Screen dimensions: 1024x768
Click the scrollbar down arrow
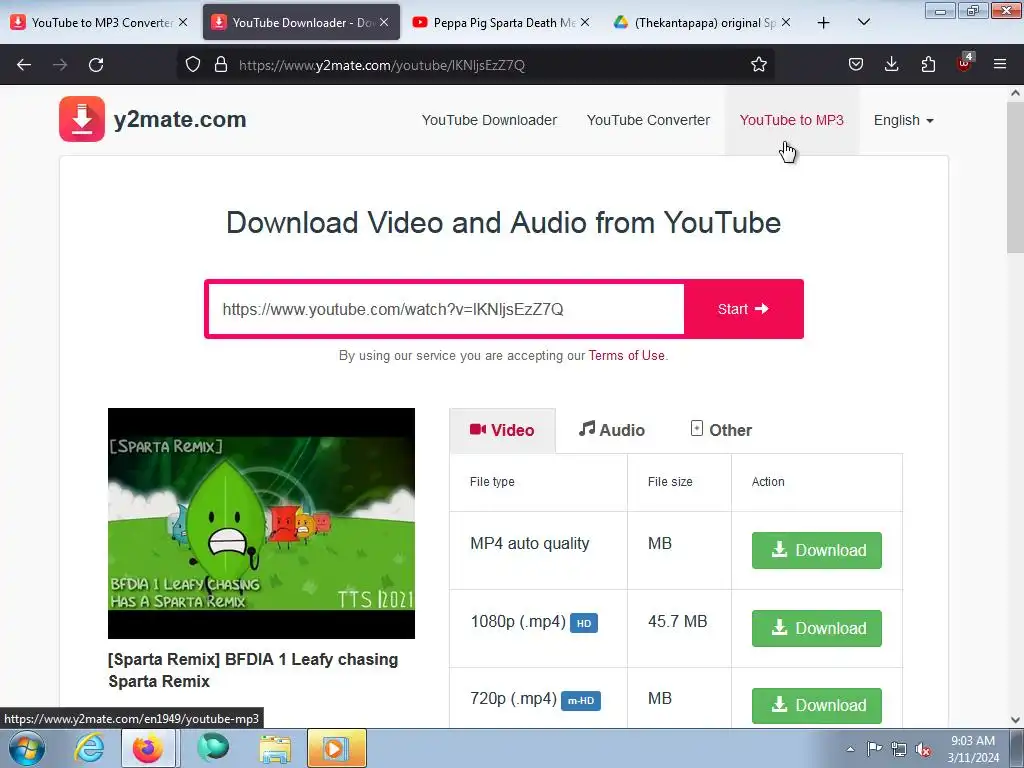tap(1015, 720)
